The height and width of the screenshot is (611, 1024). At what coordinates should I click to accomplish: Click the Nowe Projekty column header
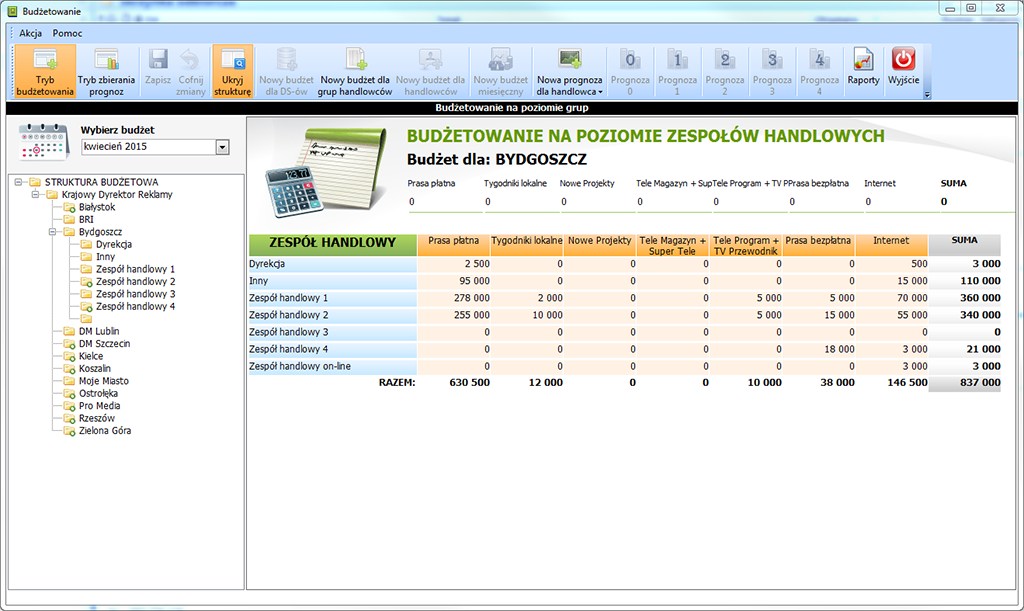point(600,245)
